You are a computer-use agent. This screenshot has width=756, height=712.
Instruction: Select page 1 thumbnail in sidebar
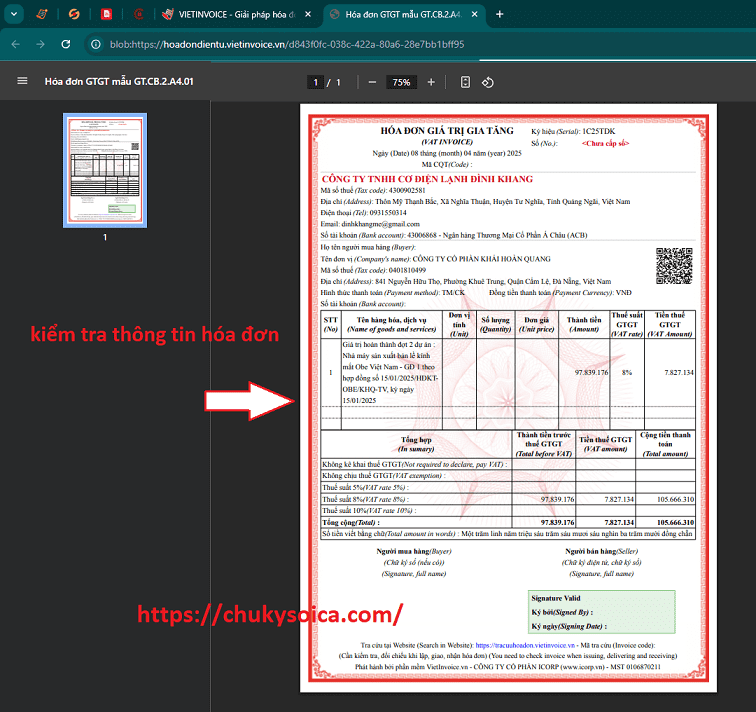pyautogui.click(x=105, y=170)
